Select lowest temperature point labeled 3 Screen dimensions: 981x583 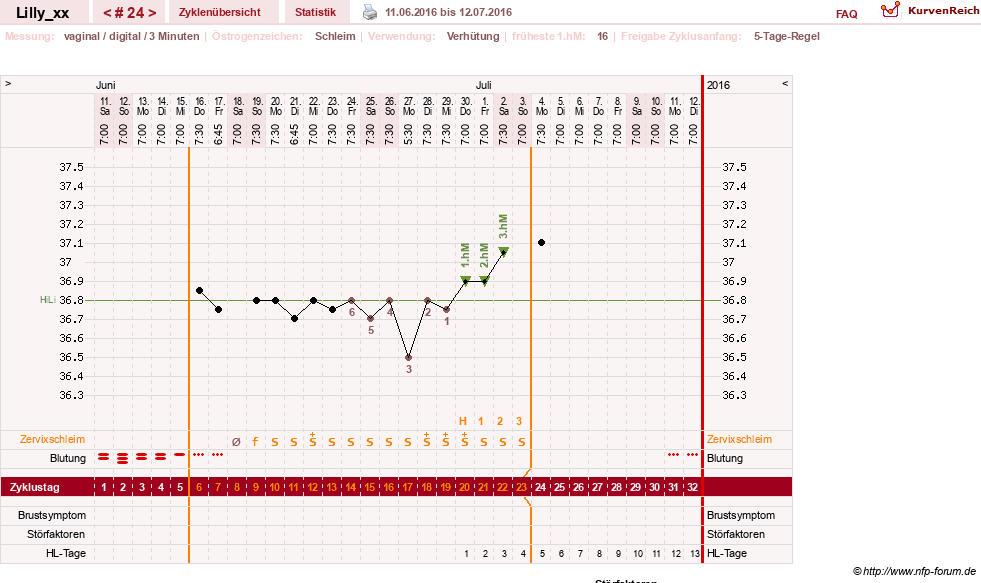click(x=409, y=357)
